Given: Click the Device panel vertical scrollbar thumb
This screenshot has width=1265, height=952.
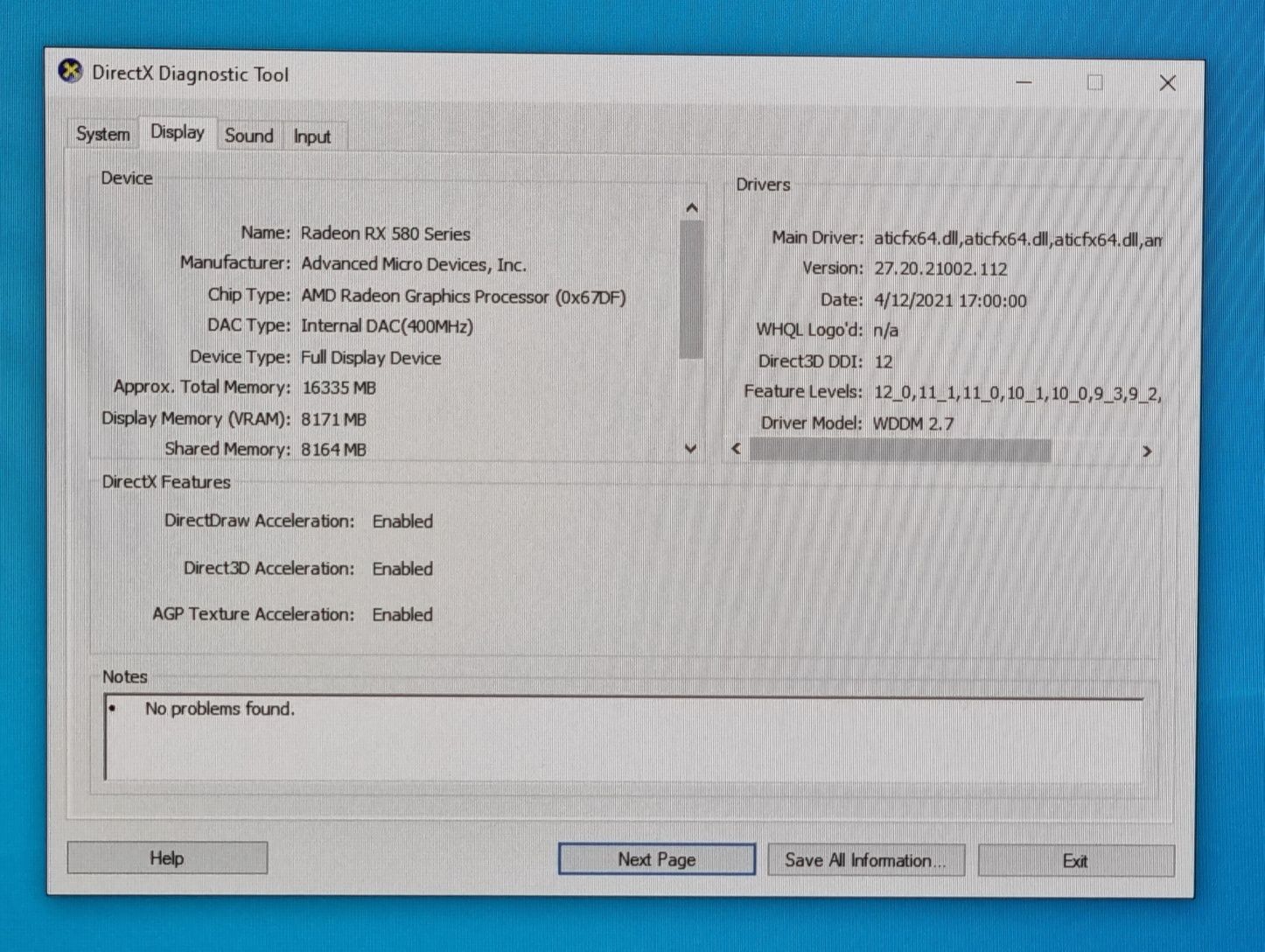Looking at the screenshot, I should 691,289.
